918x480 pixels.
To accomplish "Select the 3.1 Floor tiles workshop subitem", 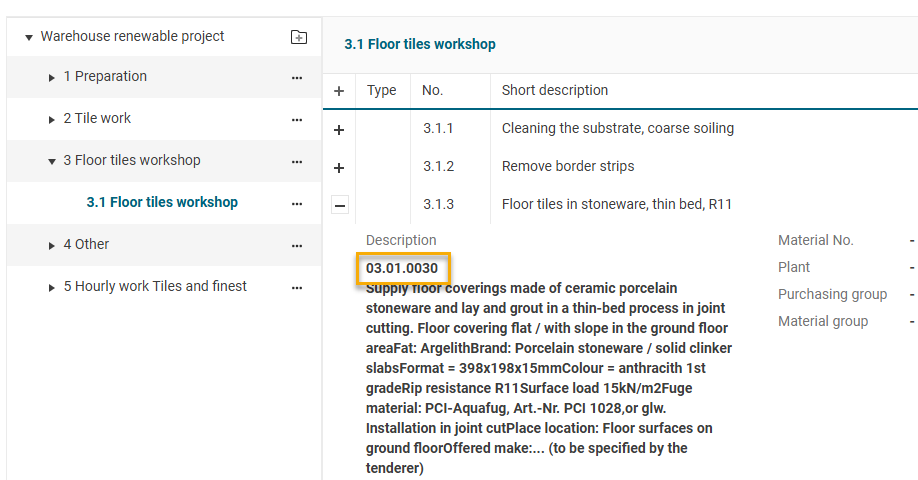I will [162, 202].
